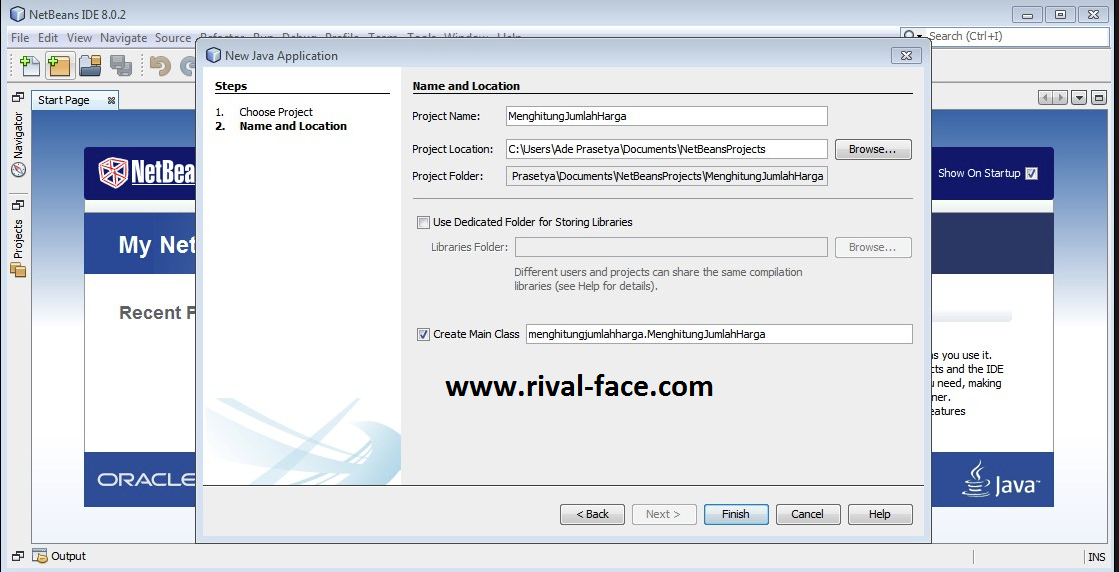Click the Project Folder field
The height and width of the screenshot is (572, 1119).
667,176
